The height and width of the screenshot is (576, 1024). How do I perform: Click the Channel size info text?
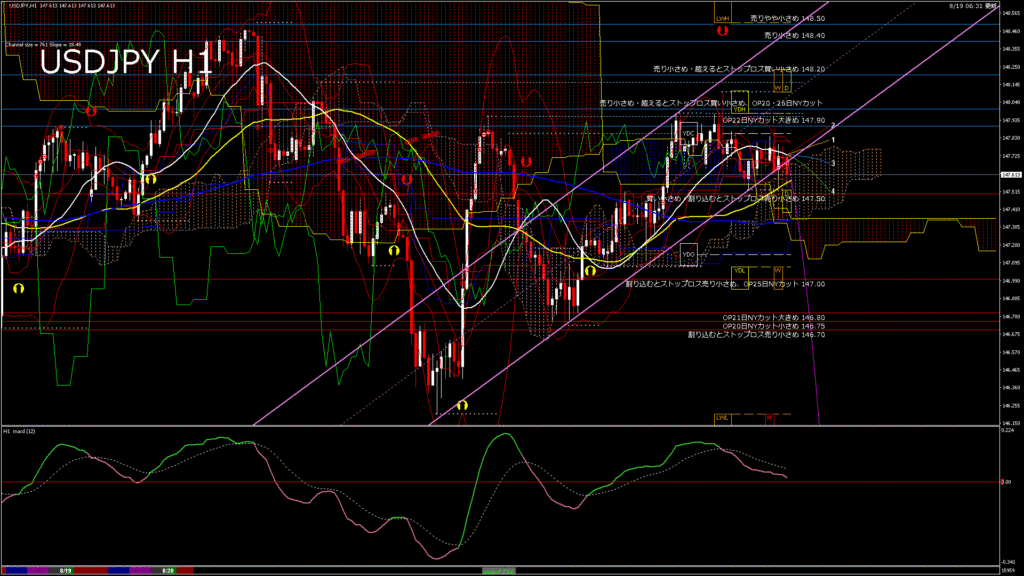42,45
